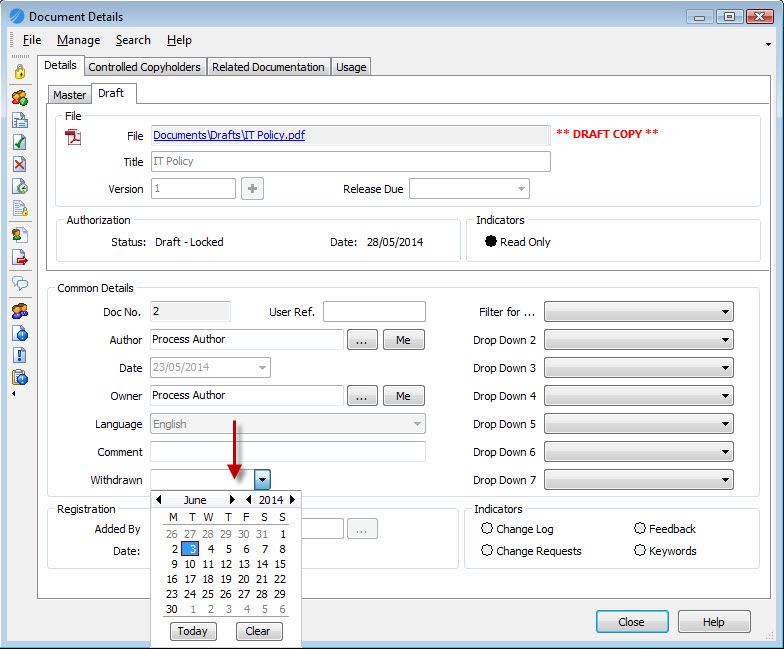The image size is (784, 649).
Task: Open the File menu
Action: tap(32, 40)
